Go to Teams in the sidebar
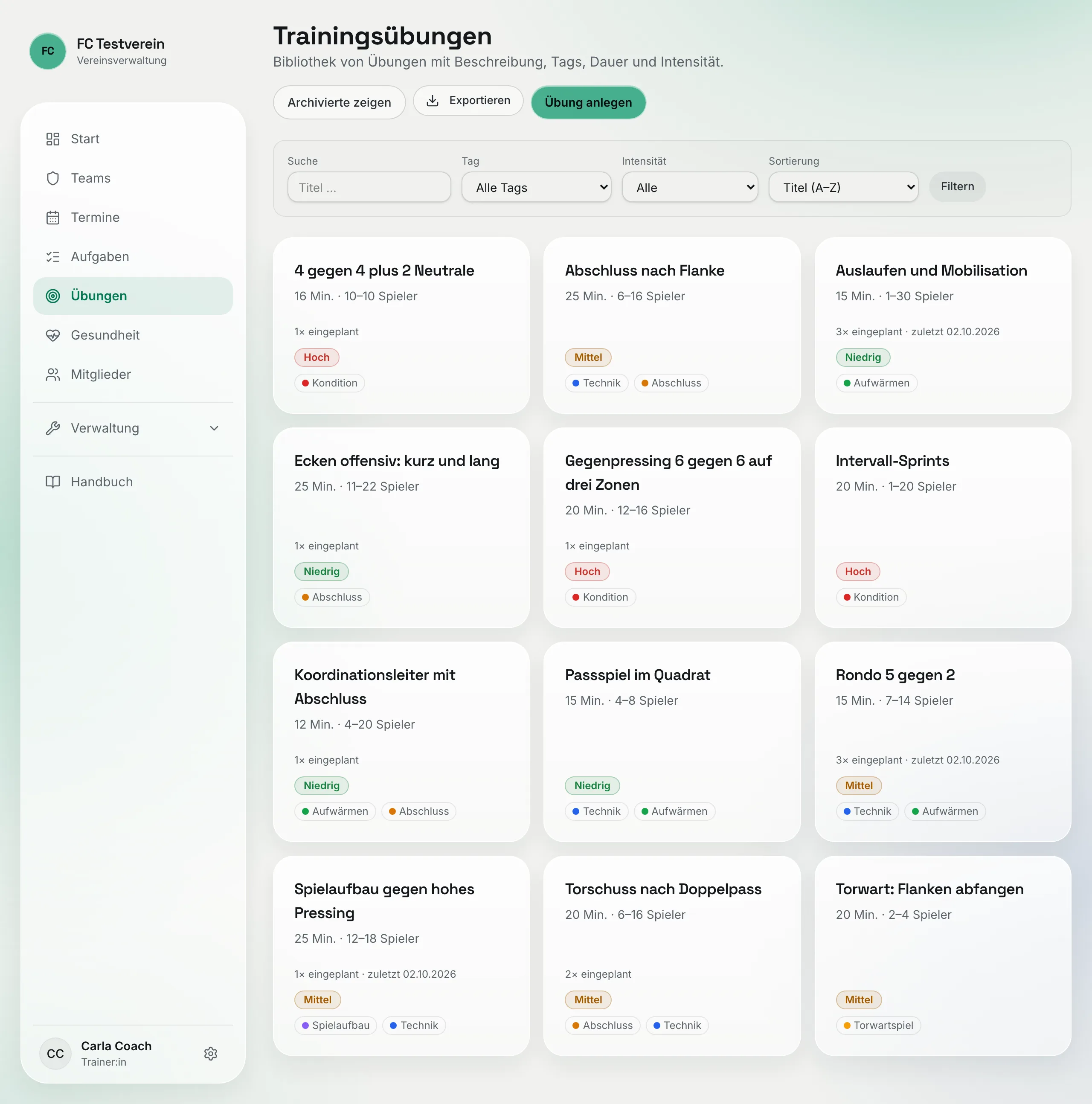This screenshot has height=1104, width=1092. coord(133,178)
